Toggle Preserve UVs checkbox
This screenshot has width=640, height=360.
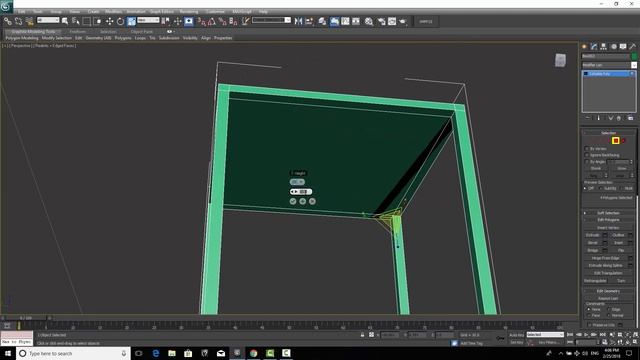point(590,325)
